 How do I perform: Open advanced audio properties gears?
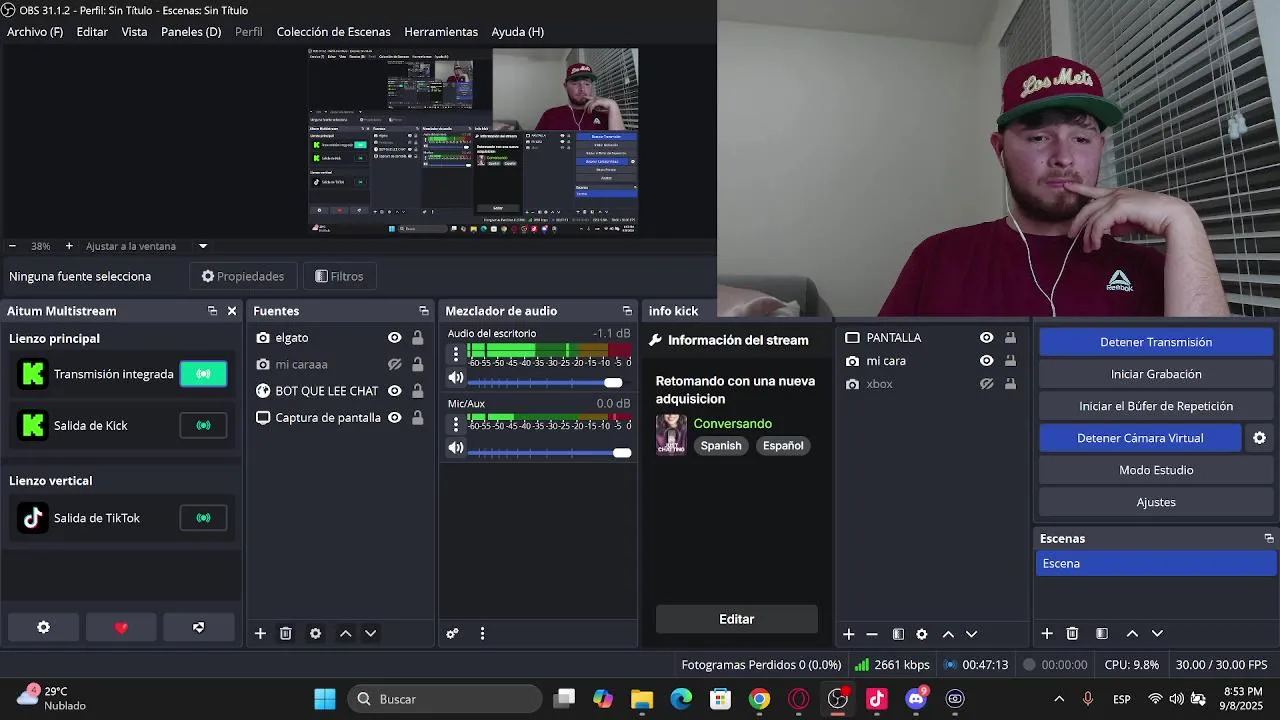(x=452, y=633)
